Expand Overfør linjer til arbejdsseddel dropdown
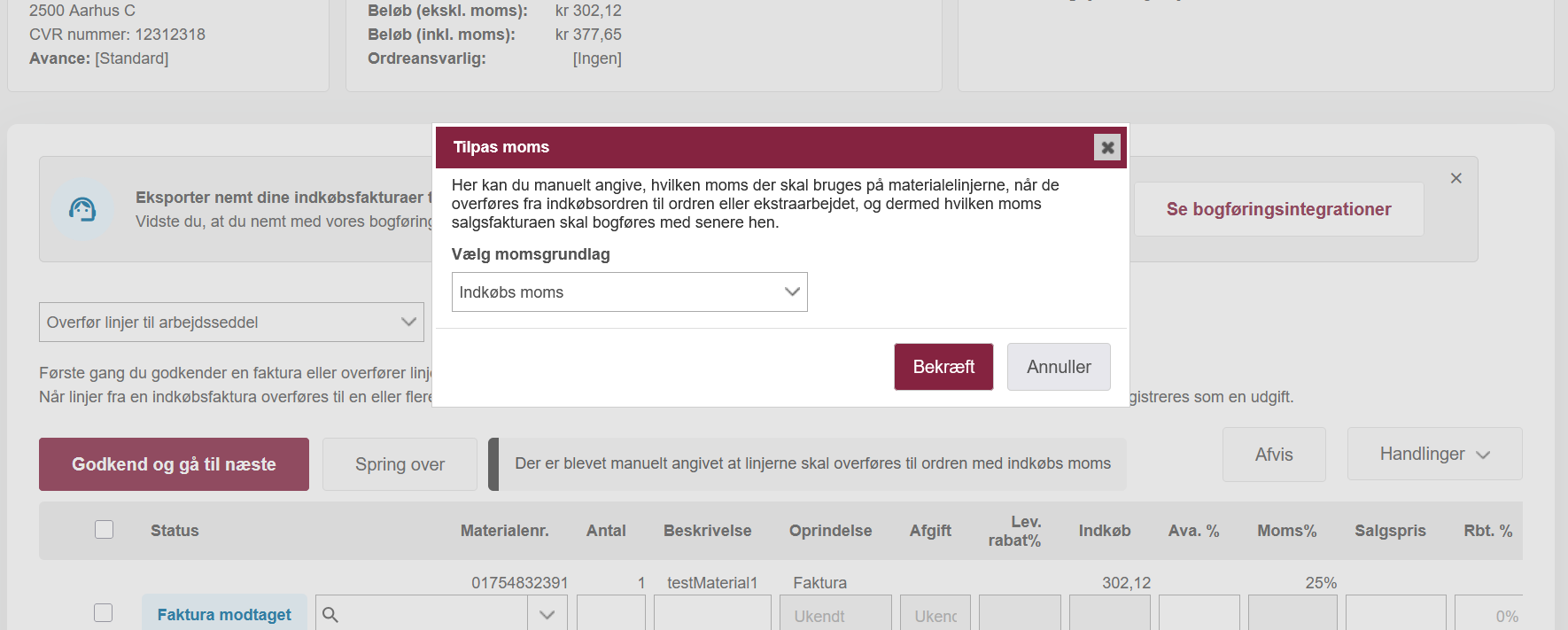The image size is (1568, 630). pyautogui.click(x=231, y=323)
